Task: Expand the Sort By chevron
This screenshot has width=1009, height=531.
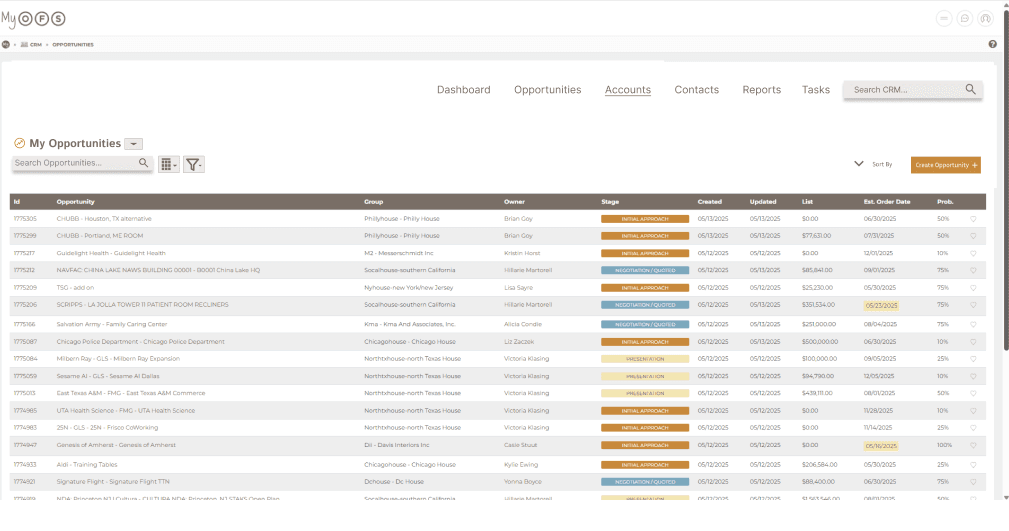Action: point(858,163)
